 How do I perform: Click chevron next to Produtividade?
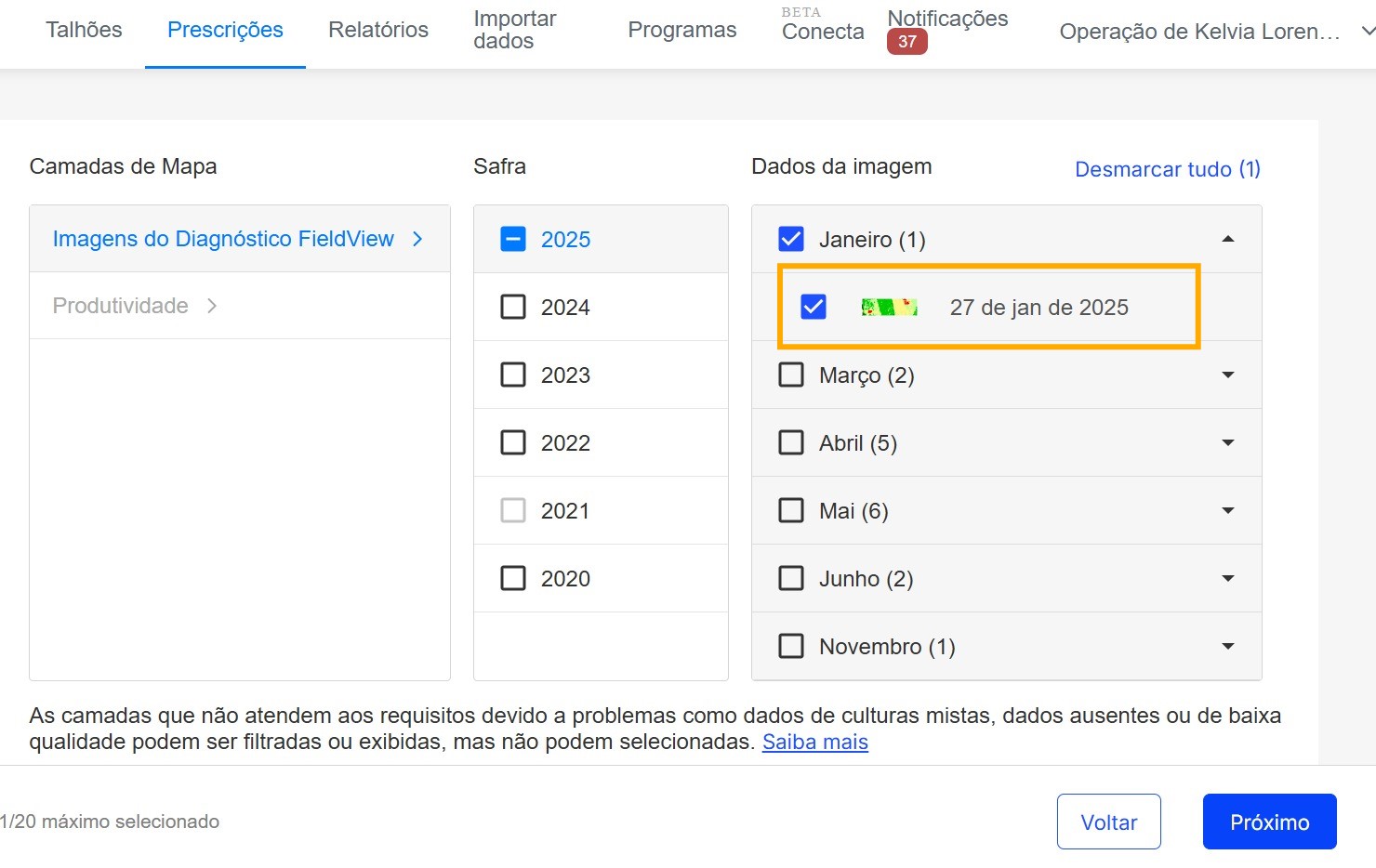click(x=212, y=306)
